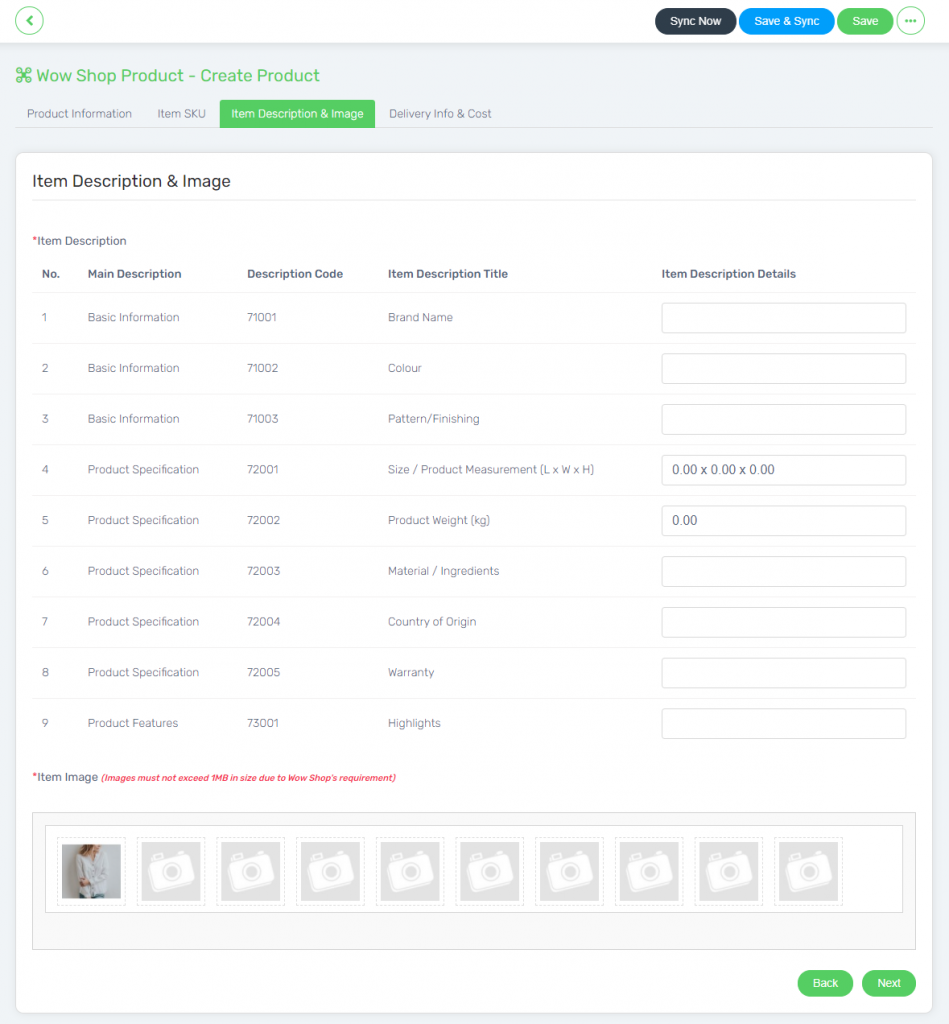Open the three-dot options menu at top right

[910, 20]
